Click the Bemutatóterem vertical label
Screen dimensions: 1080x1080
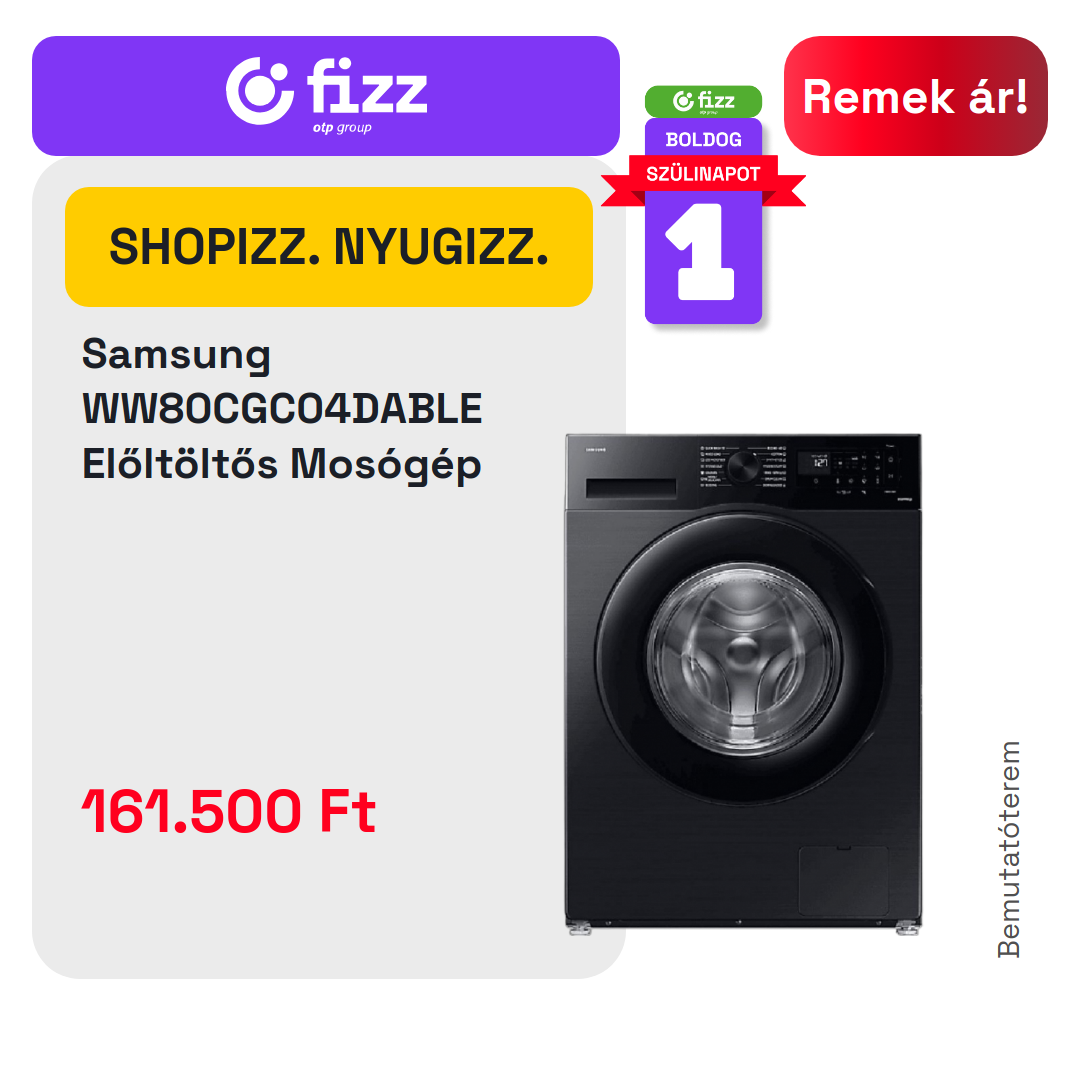click(x=1008, y=849)
